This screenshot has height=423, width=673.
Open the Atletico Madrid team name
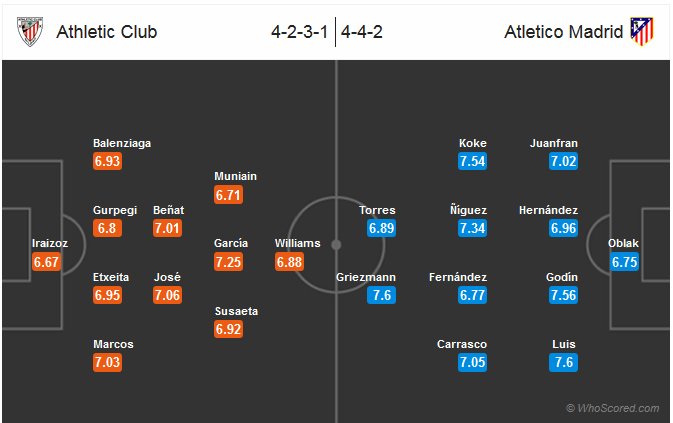pos(564,32)
